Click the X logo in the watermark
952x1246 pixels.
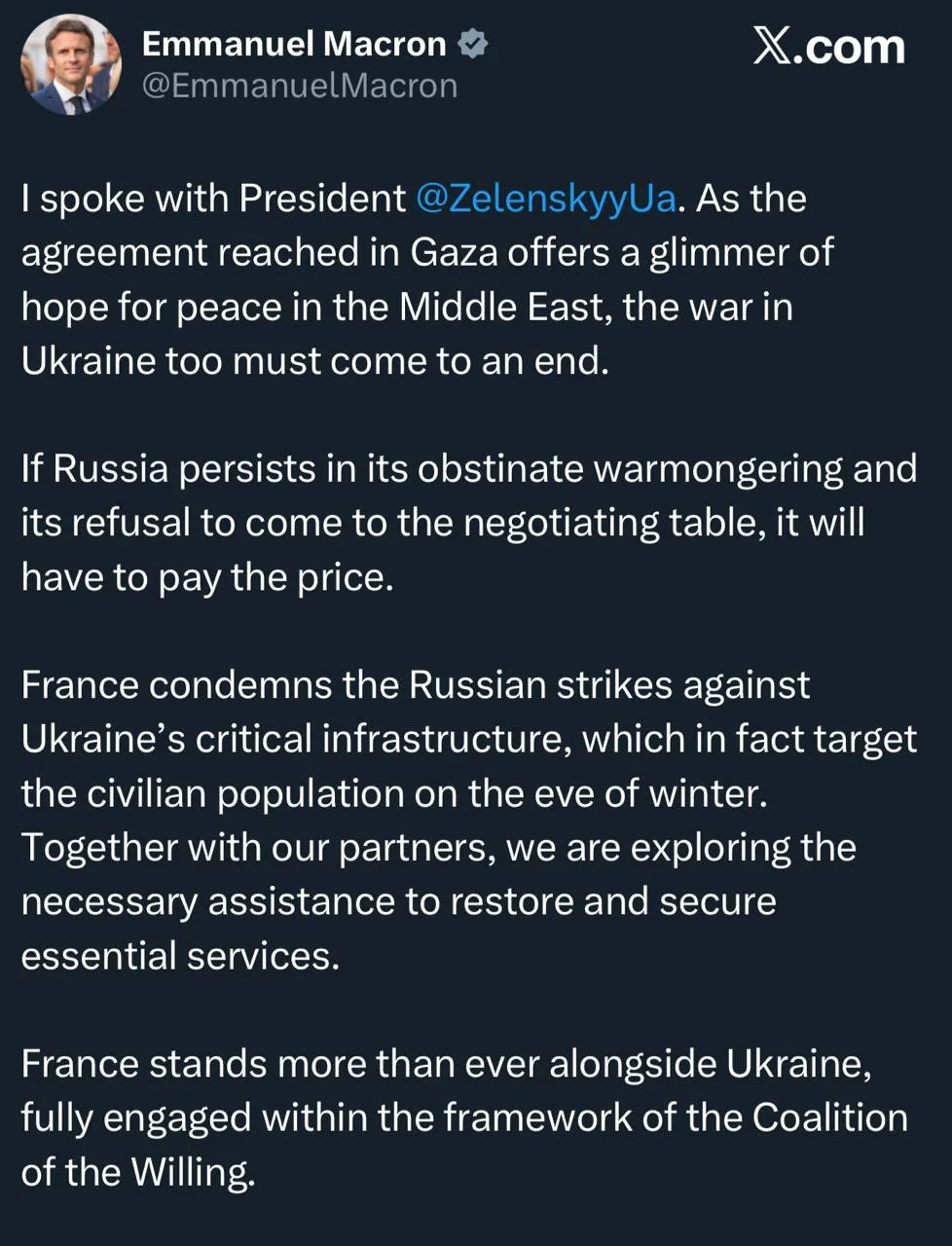coord(772,46)
